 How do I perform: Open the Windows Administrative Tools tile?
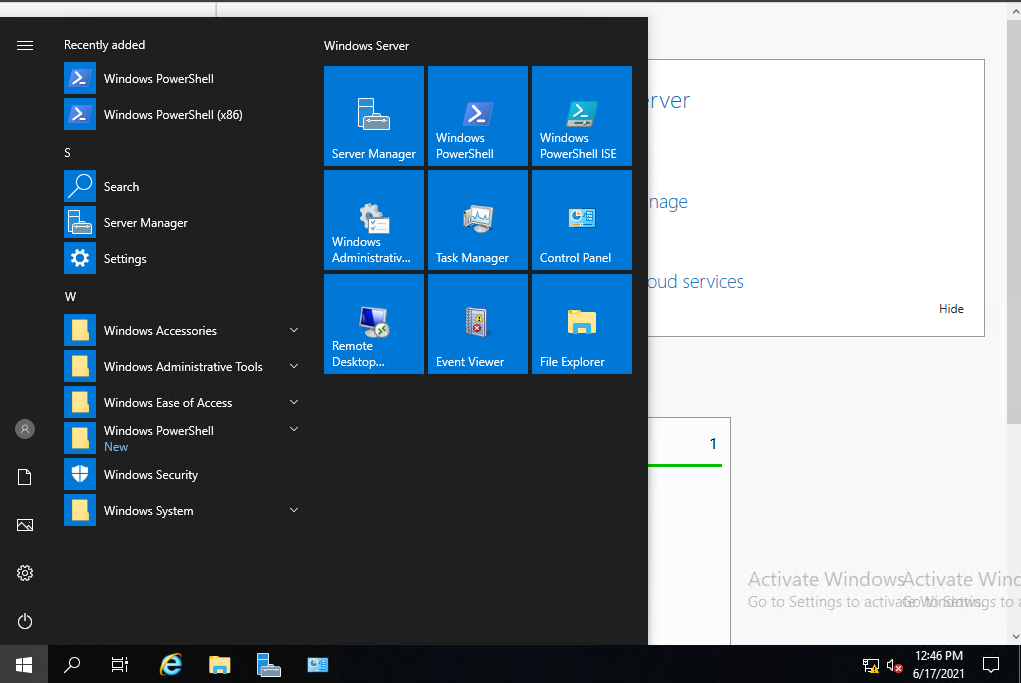(x=374, y=220)
